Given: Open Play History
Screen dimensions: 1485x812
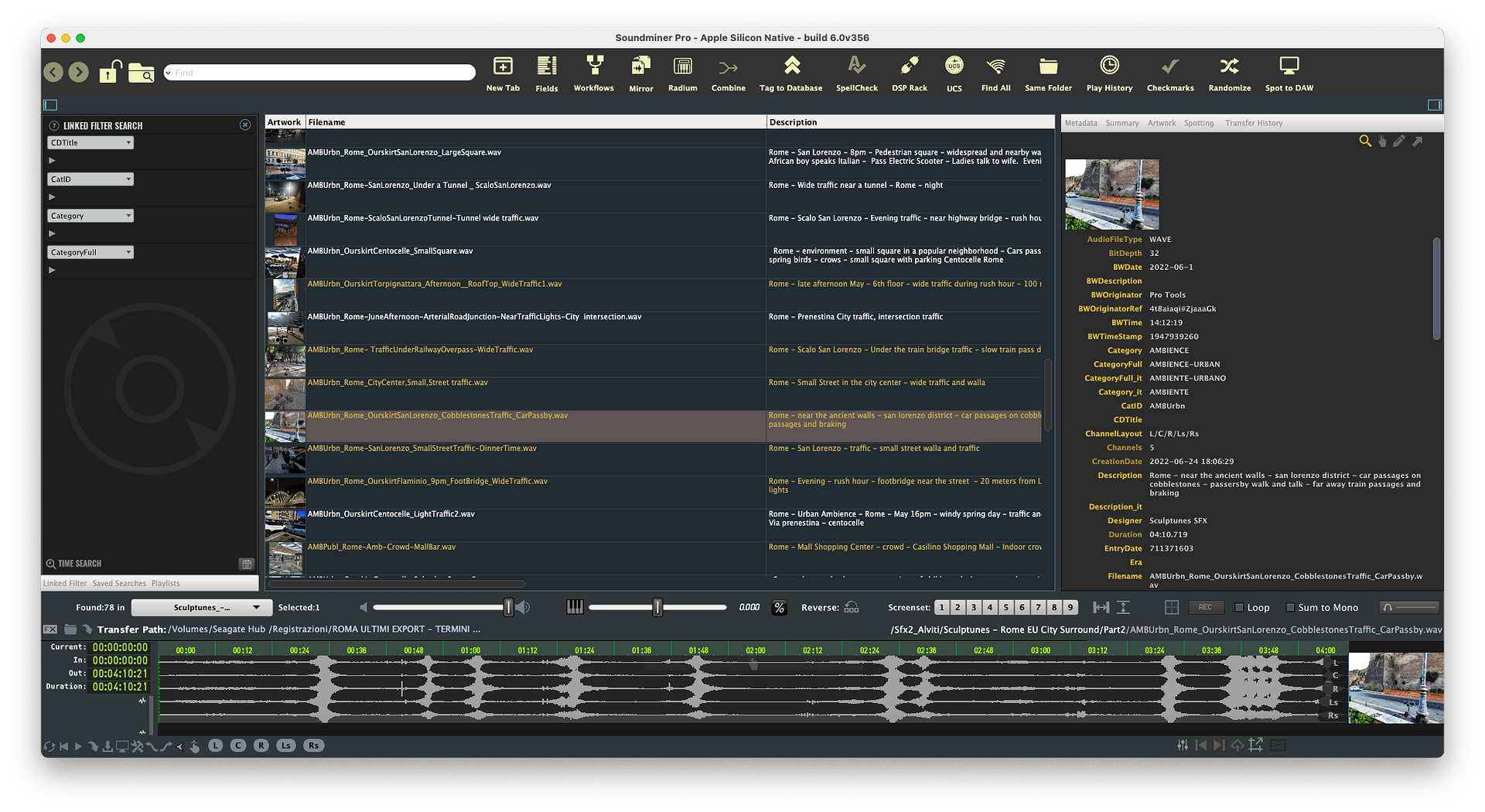Looking at the screenshot, I should [x=1109, y=67].
